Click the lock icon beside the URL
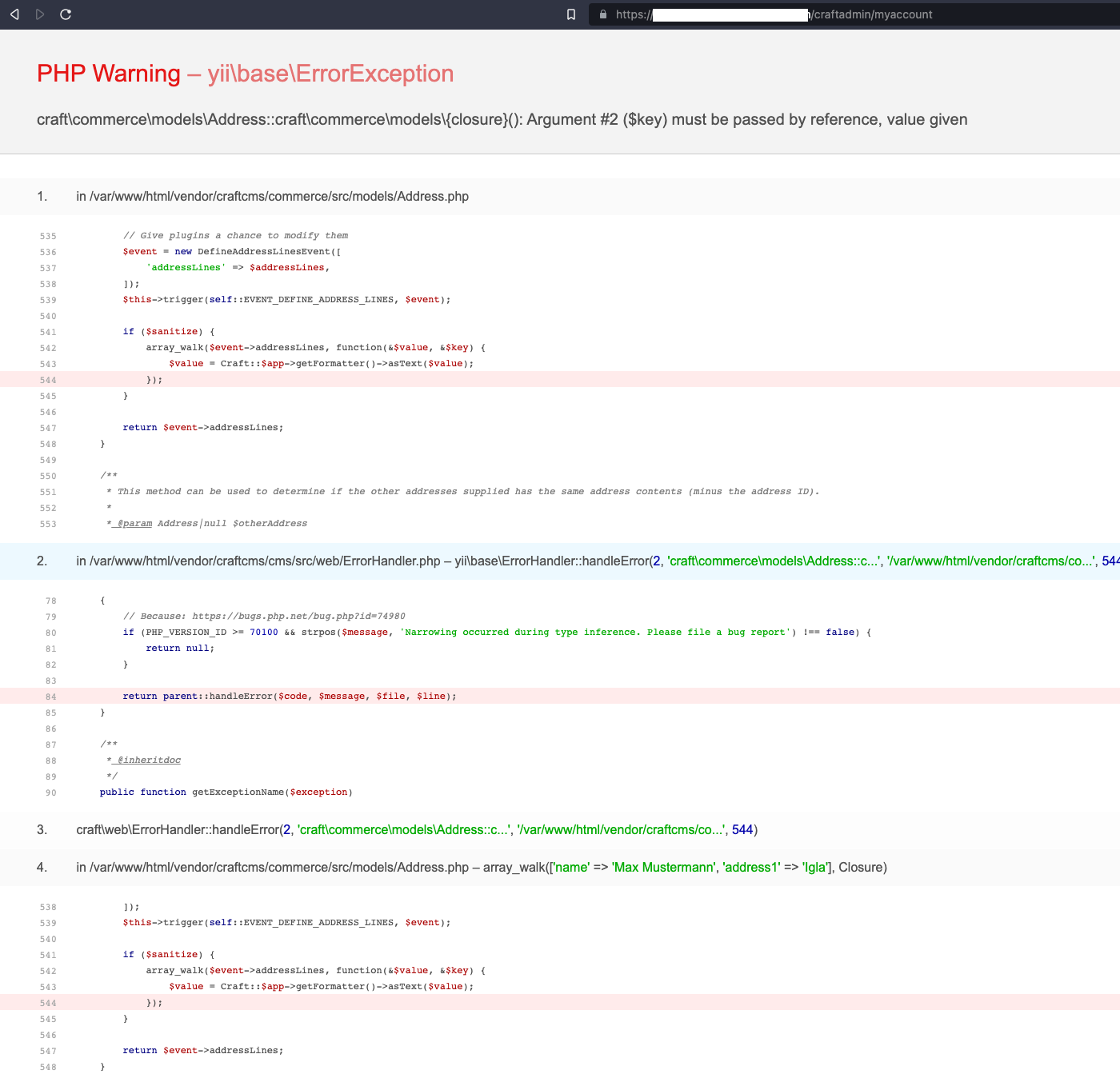This screenshot has width=1120, height=1078. coord(602,14)
